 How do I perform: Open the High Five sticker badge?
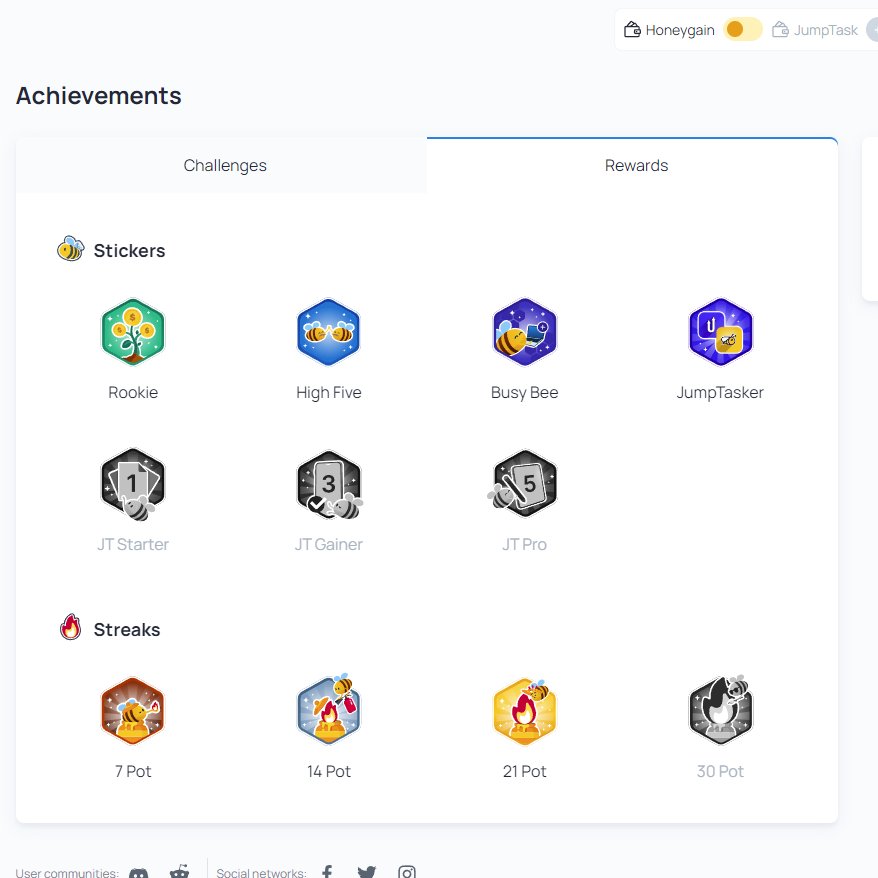point(329,332)
